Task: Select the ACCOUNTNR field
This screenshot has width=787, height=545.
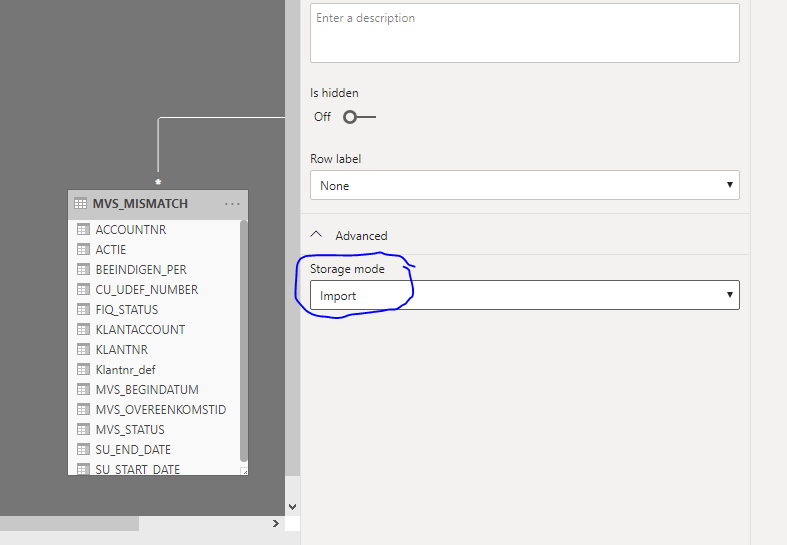Action: click(x=130, y=229)
